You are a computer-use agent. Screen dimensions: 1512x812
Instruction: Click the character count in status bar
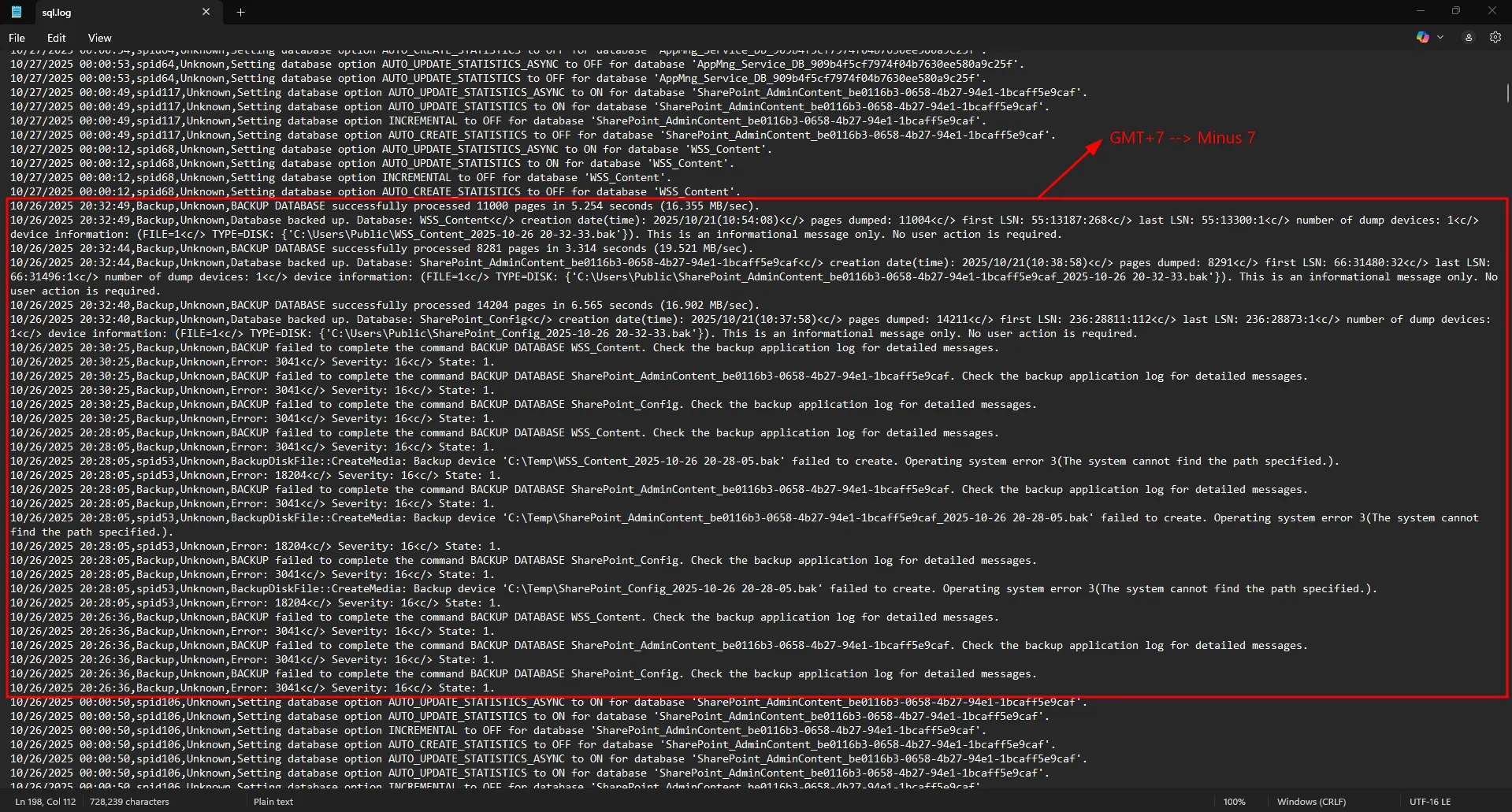coord(129,802)
